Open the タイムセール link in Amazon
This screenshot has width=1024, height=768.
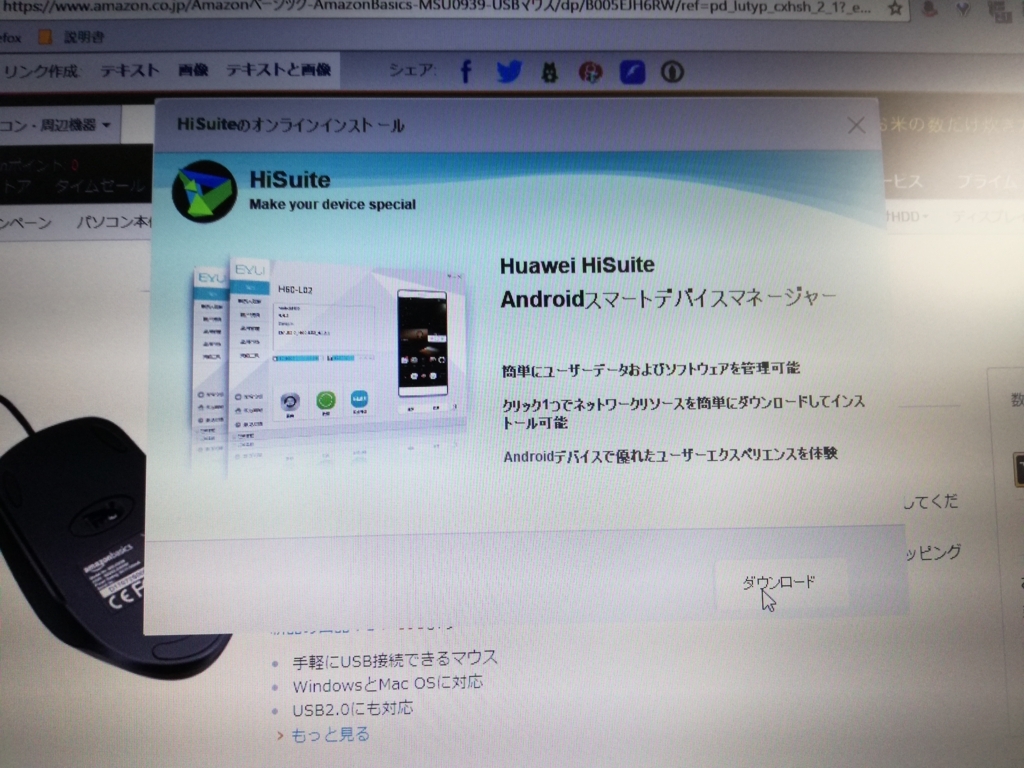[x=99, y=187]
